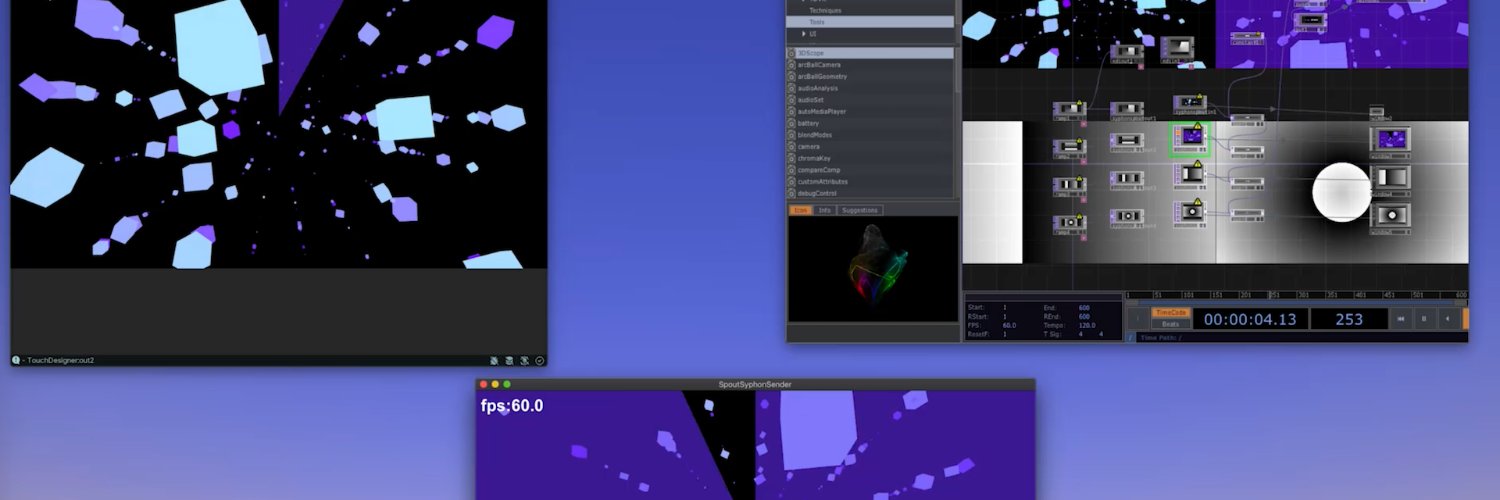Screen dimensions: 1500x500
Task: Click the TouchDesigner:out2 viewer title icon
Action: click(16, 360)
